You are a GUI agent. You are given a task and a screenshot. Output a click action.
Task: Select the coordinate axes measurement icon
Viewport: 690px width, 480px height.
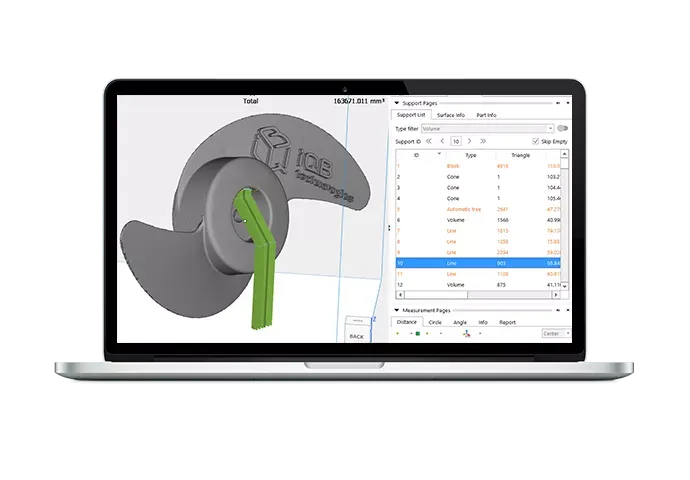click(466, 334)
